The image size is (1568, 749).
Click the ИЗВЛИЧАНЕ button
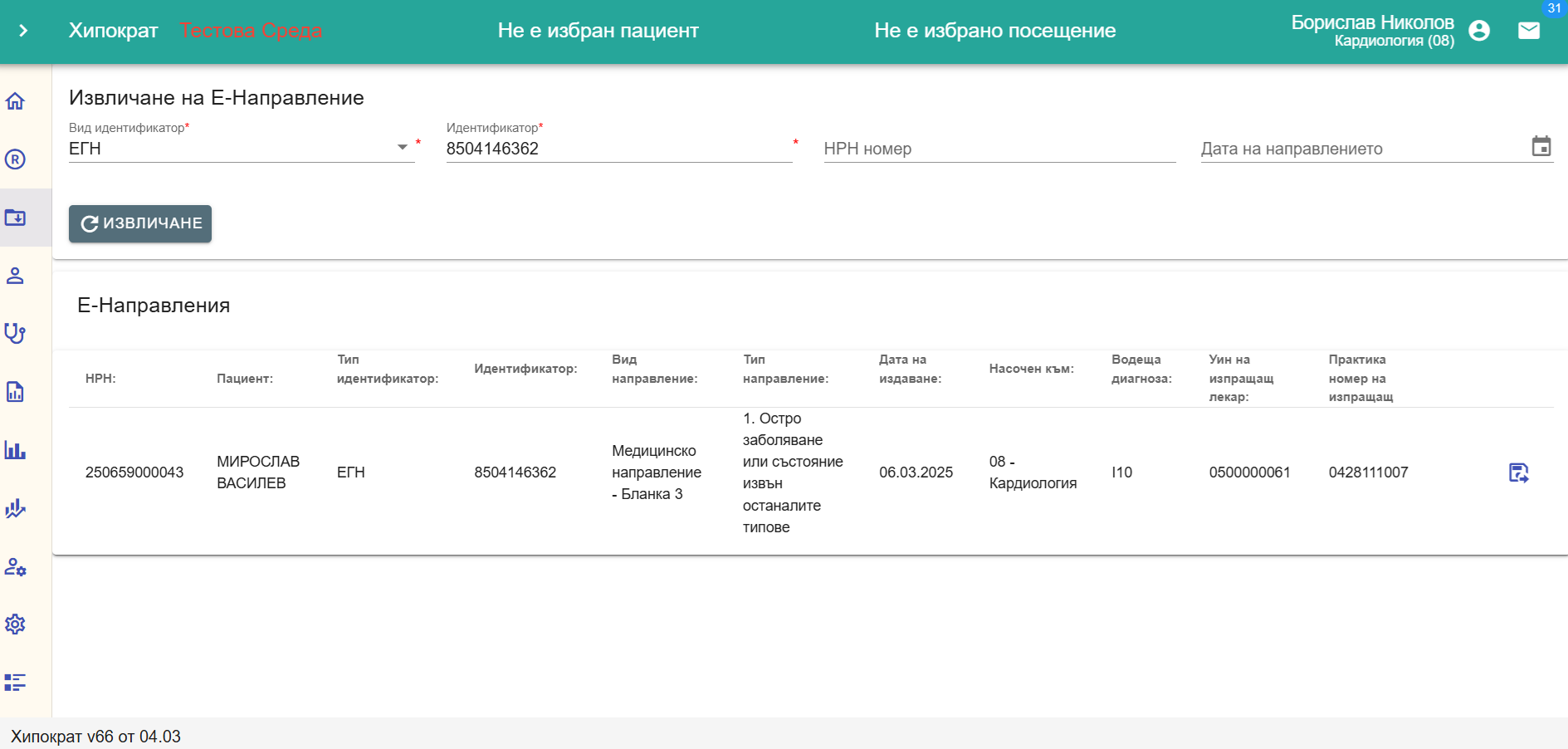click(140, 223)
